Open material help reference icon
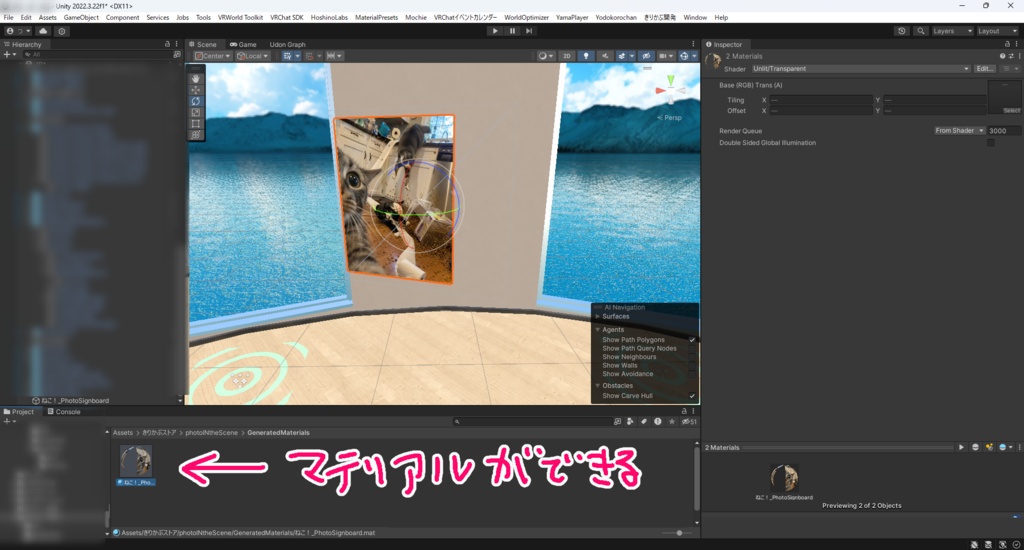Screen dimensions: 1024x550 pos(1002,56)
